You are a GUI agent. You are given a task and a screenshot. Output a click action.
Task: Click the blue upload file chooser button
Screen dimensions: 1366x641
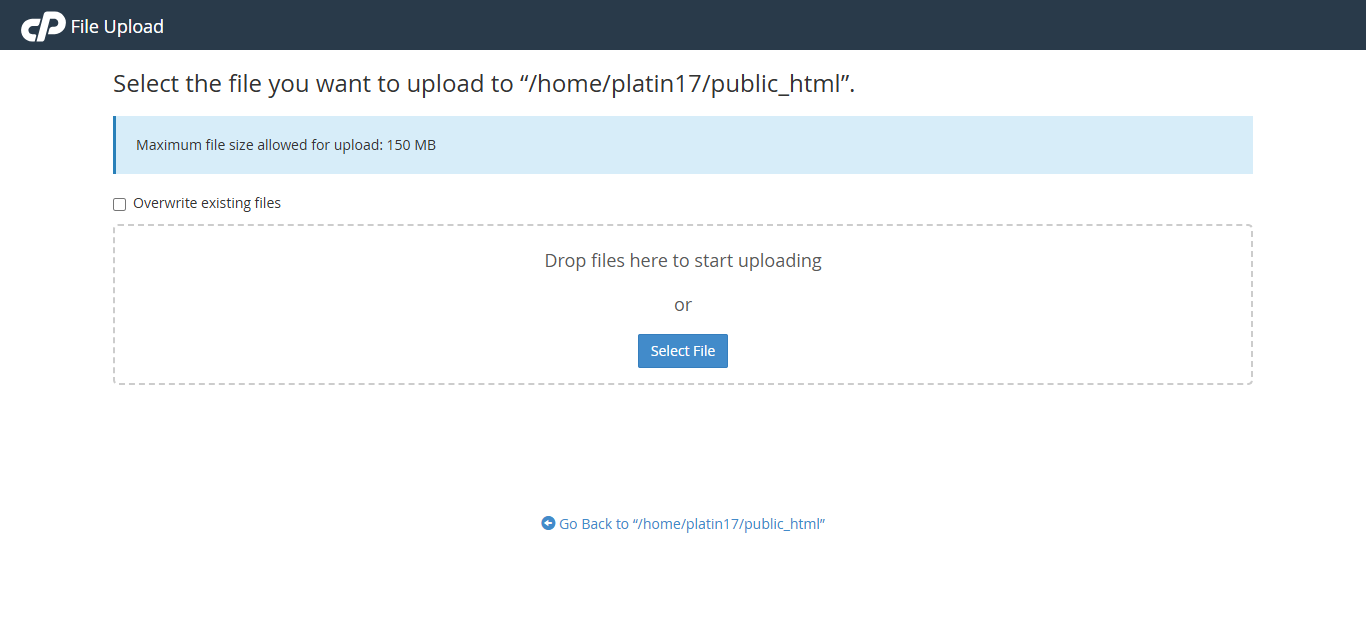point(683,350)
